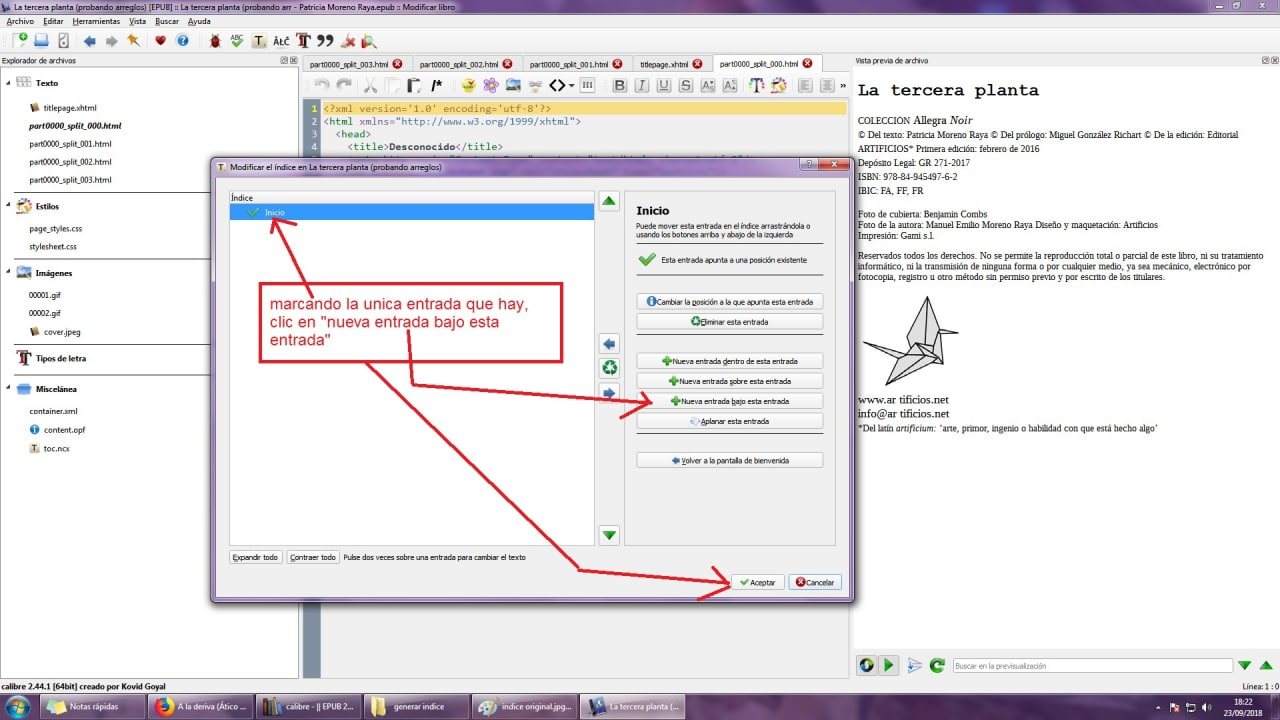Click Aplanar esta entrada button
Screen dimensions: 1280x720
730,421
